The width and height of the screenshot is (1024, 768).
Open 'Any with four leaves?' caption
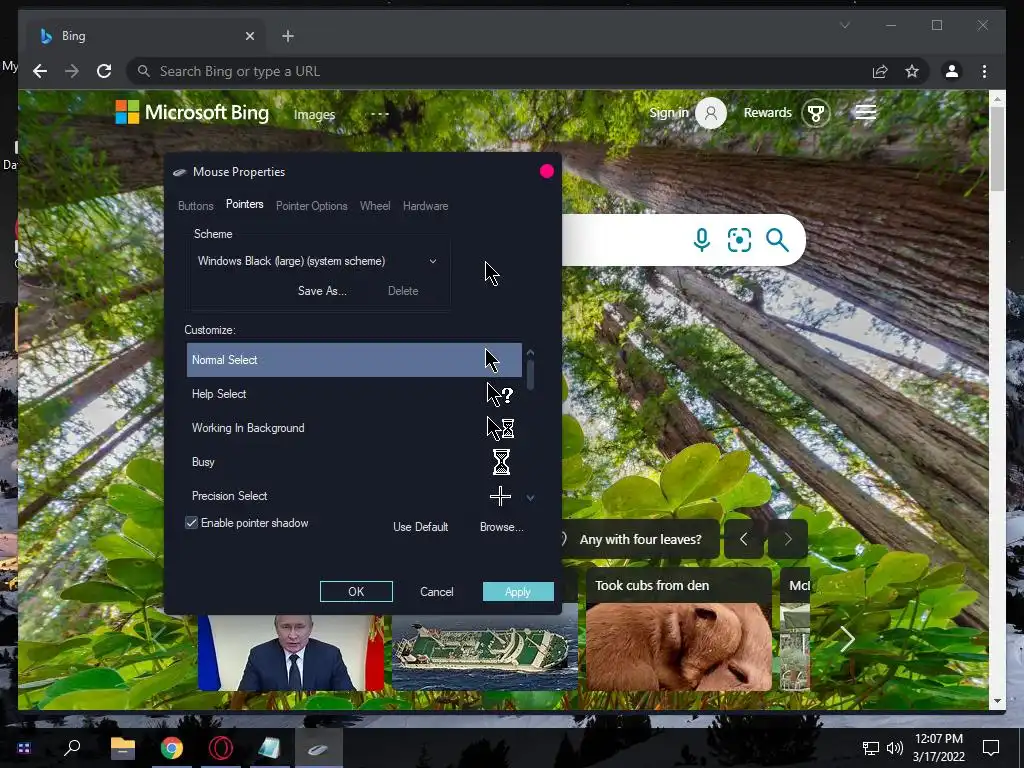(640, 539)
